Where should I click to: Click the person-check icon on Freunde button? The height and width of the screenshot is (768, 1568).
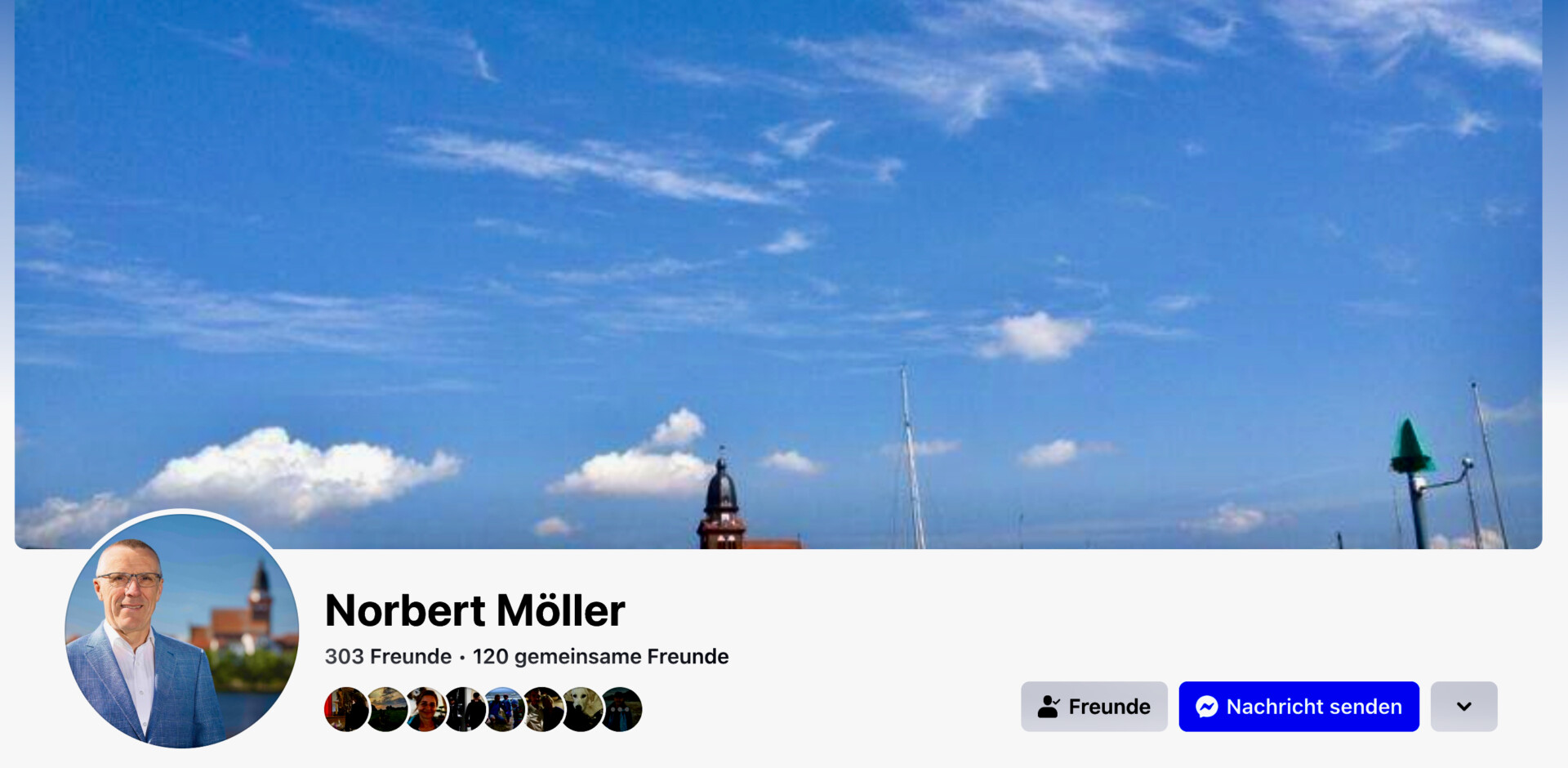1049,707
